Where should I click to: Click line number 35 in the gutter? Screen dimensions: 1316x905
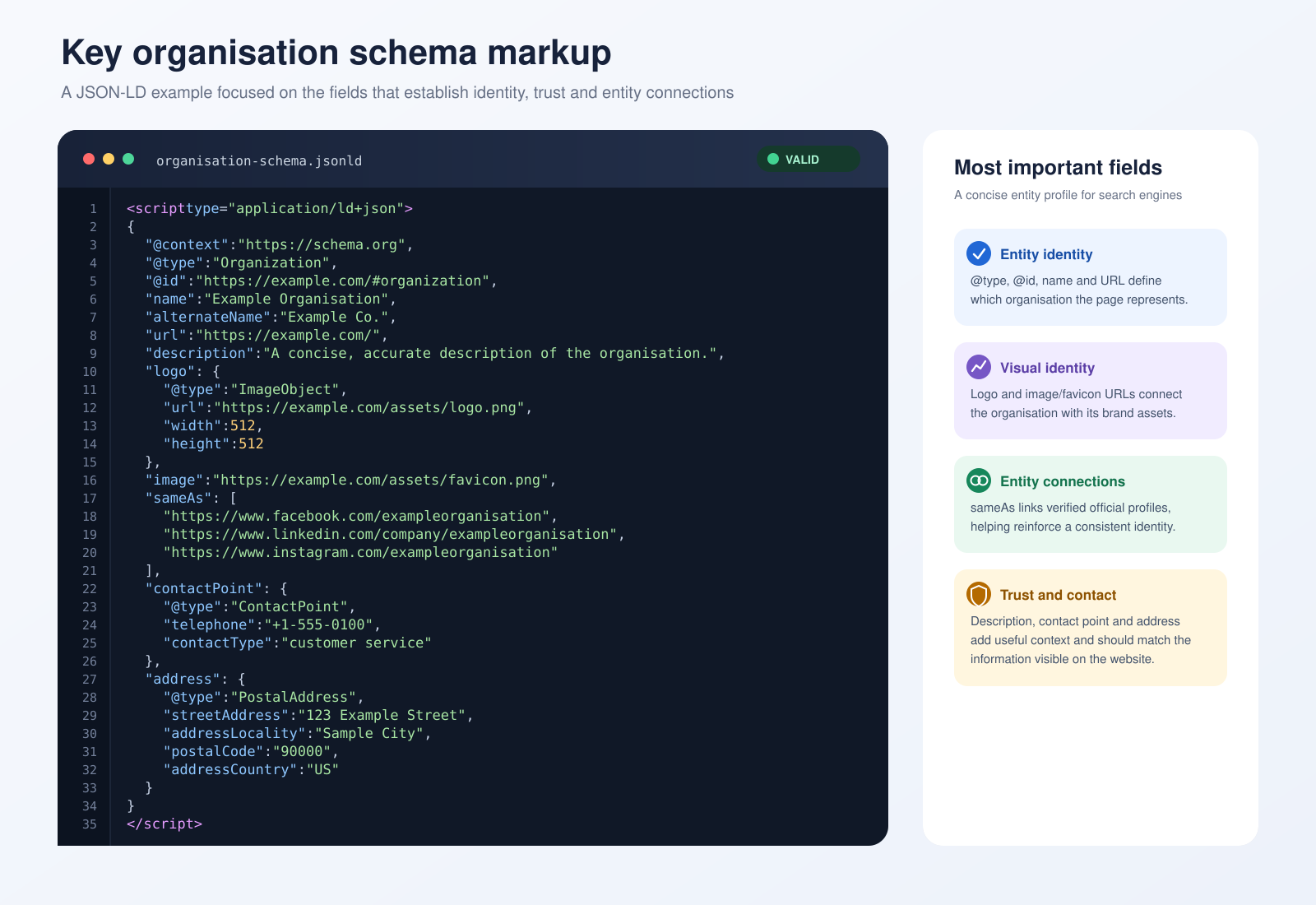[x=90, y=824]
